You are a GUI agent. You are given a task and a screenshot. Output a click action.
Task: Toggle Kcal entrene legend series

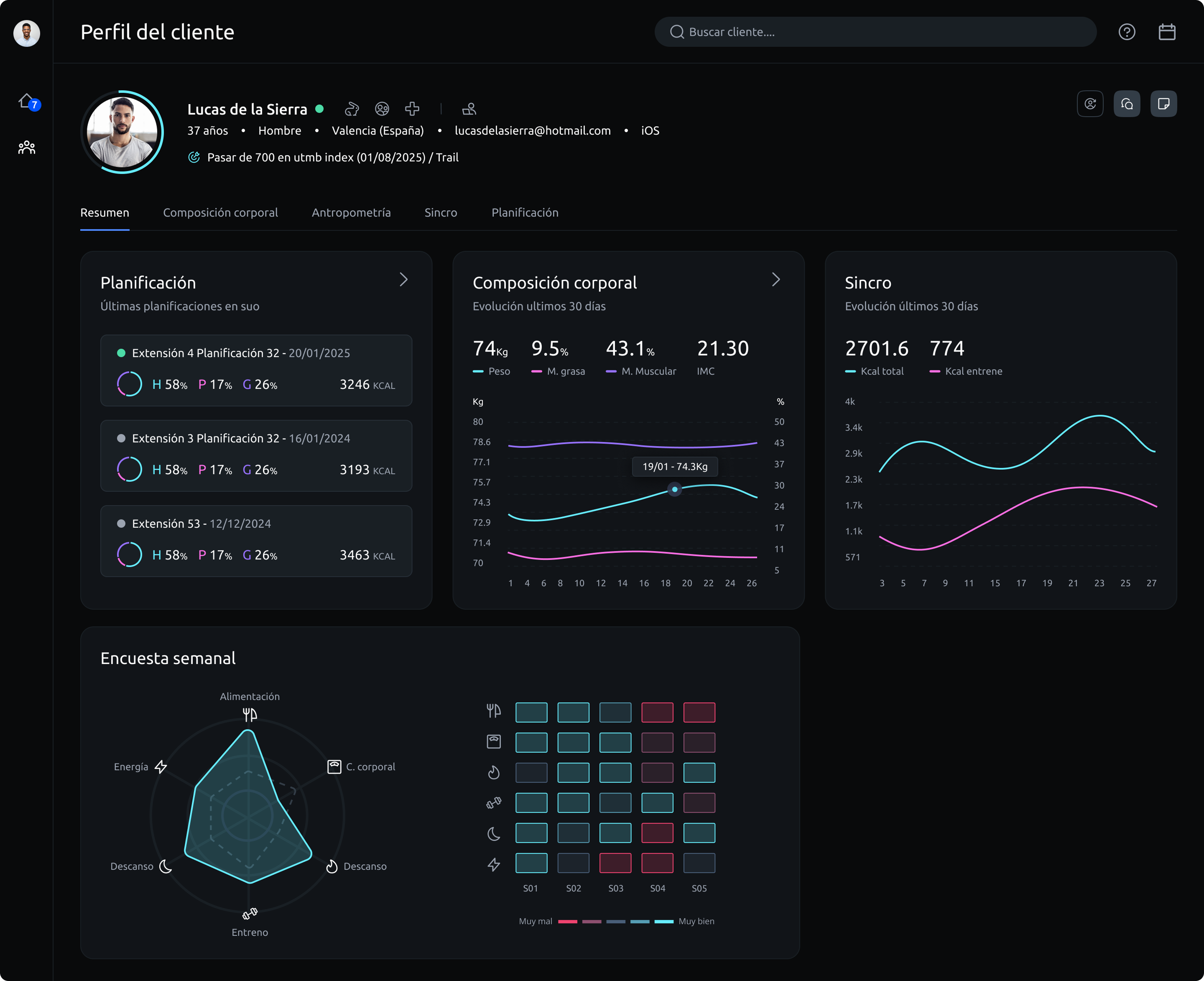(x=966, y=371)
